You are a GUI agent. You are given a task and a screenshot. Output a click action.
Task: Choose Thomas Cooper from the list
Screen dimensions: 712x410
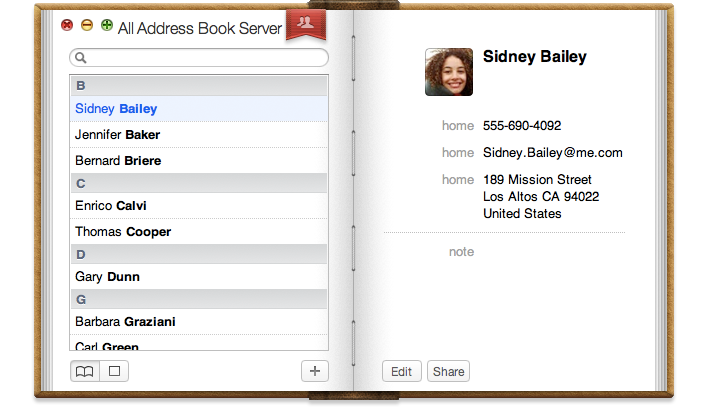click(123, 232)
